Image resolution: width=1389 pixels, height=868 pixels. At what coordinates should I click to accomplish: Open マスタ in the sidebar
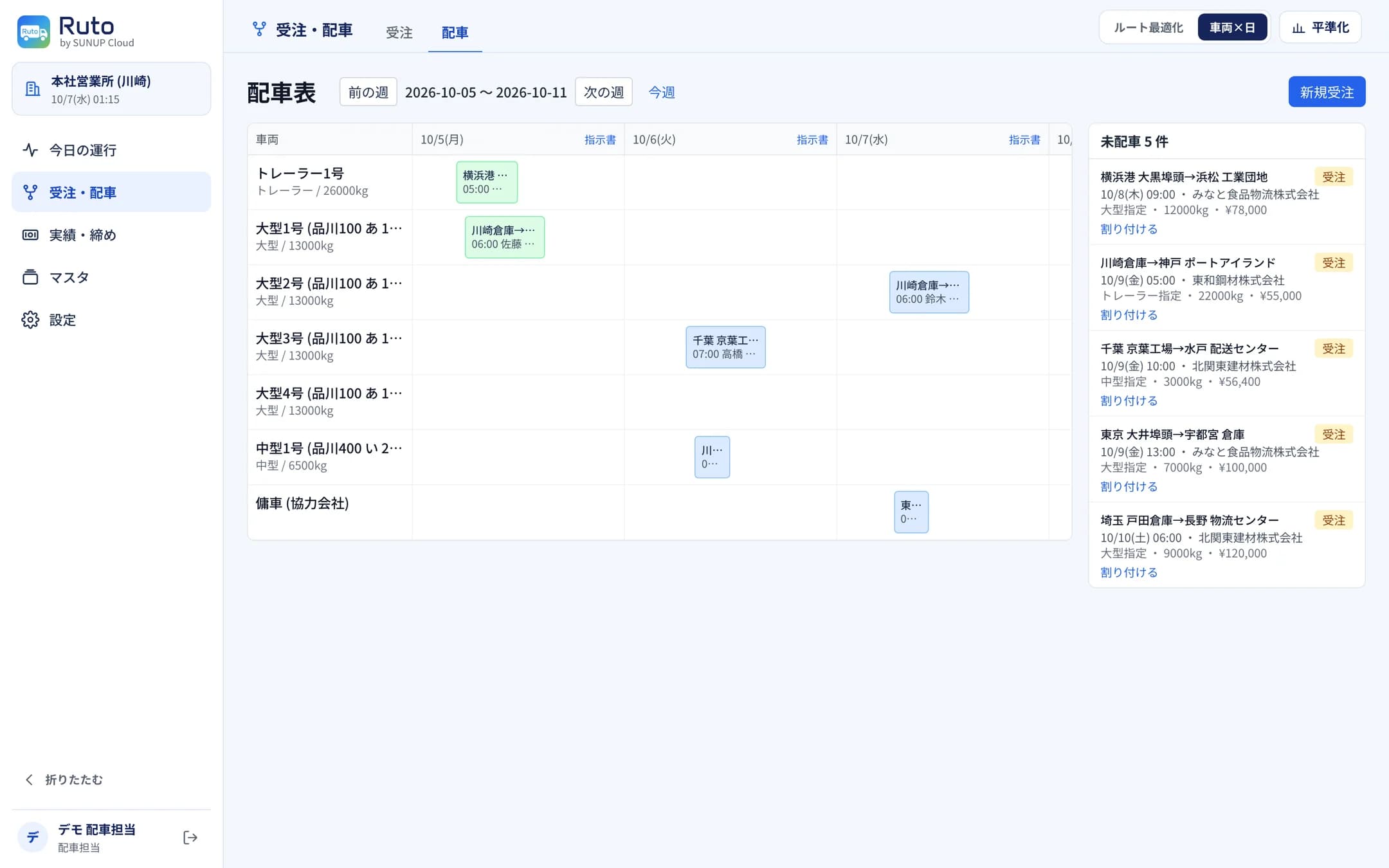coord(111,277)
